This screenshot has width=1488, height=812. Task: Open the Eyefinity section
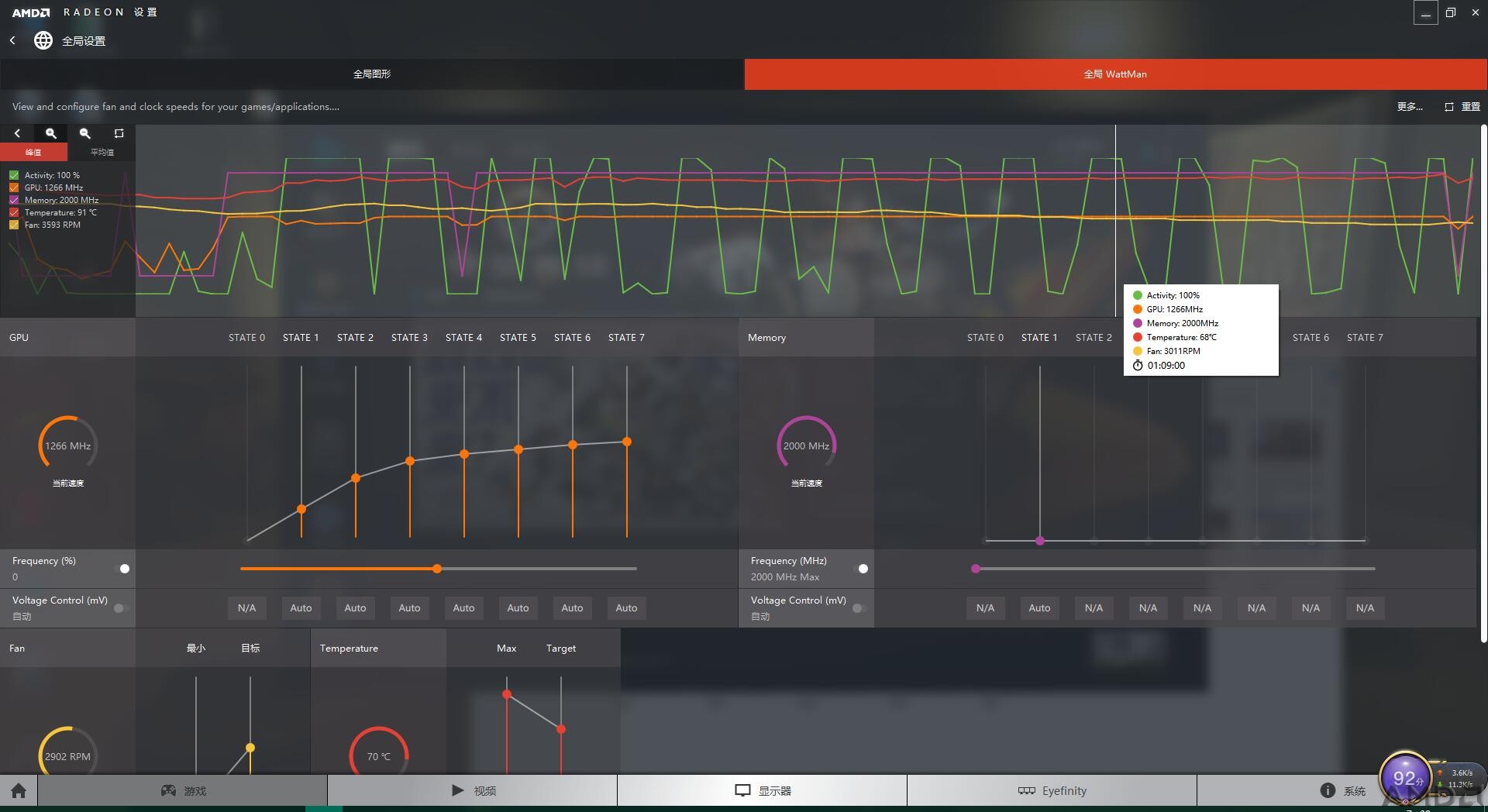[1052, 790]
